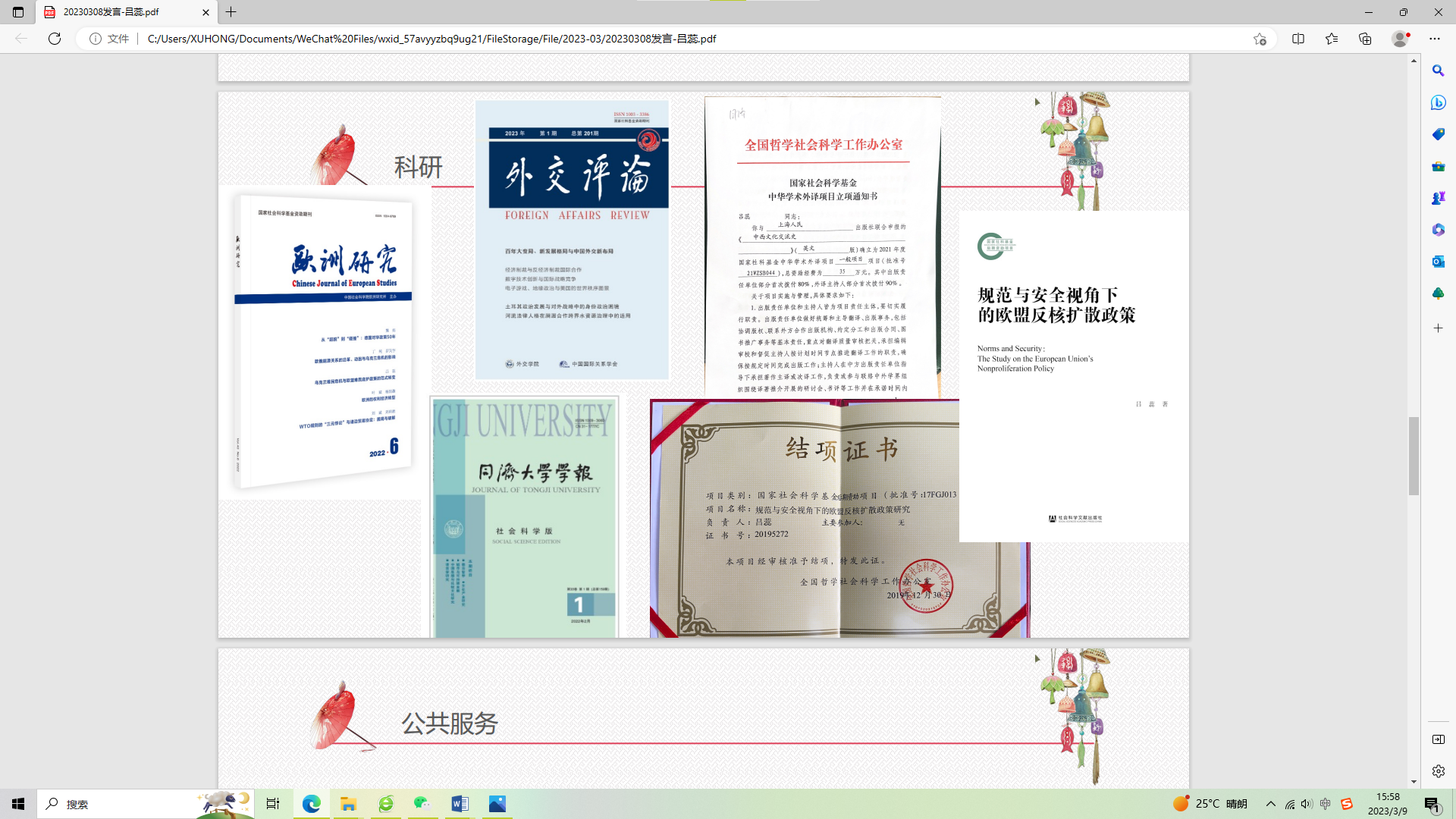This screenshot has height=819, width=1456.
Task: Add this page to favorites (star plus icon)
Action: click(x=1260, y=39)
